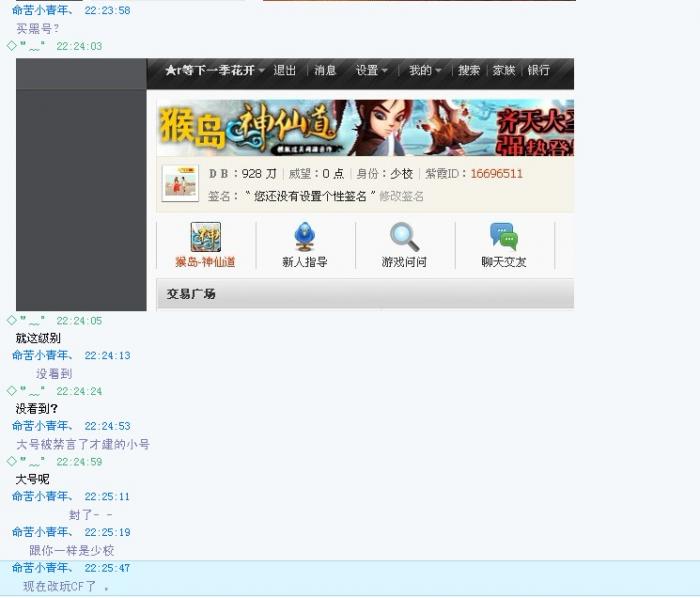
Task: Open the 游戏问问 magnifier icon
Action: [x=404, y=237]
